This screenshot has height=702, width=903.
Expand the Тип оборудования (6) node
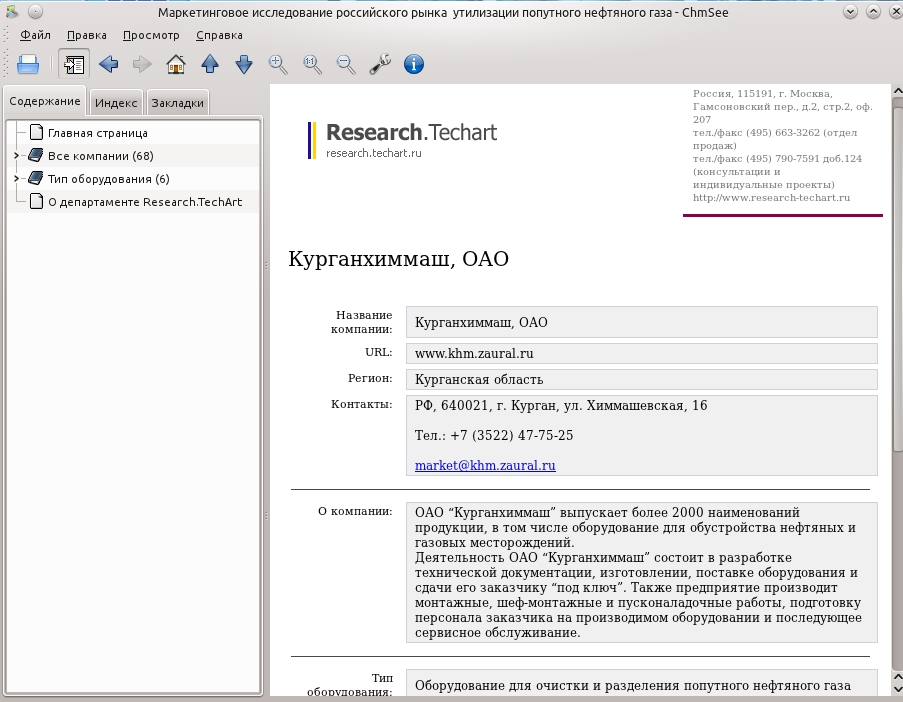pyautogui.click(x=16, y=179)
